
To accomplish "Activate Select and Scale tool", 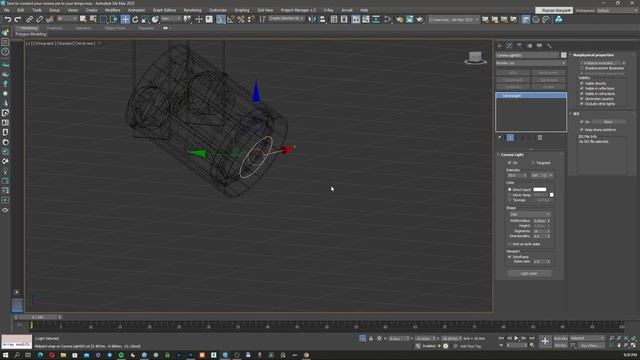I will [145, 19].
